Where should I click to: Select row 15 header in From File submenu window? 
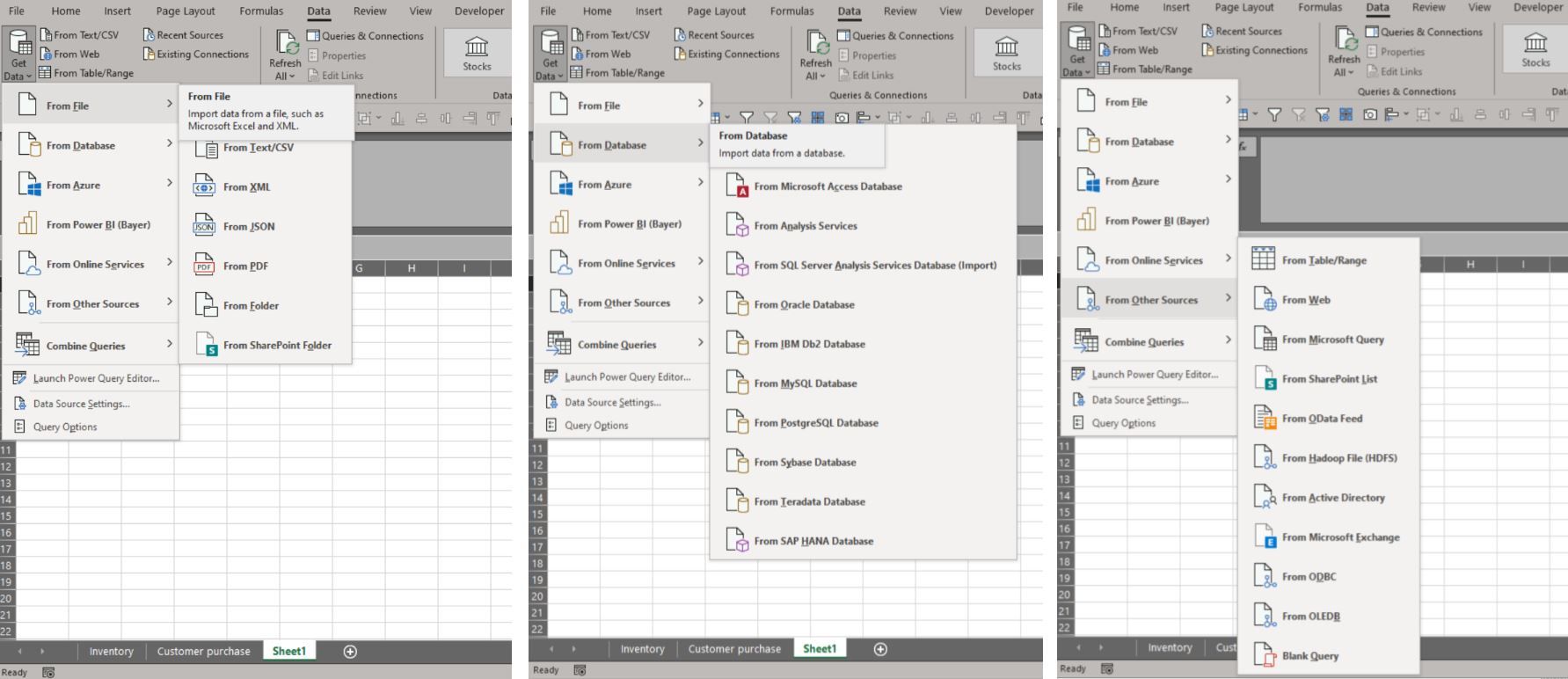pos(7,516)
